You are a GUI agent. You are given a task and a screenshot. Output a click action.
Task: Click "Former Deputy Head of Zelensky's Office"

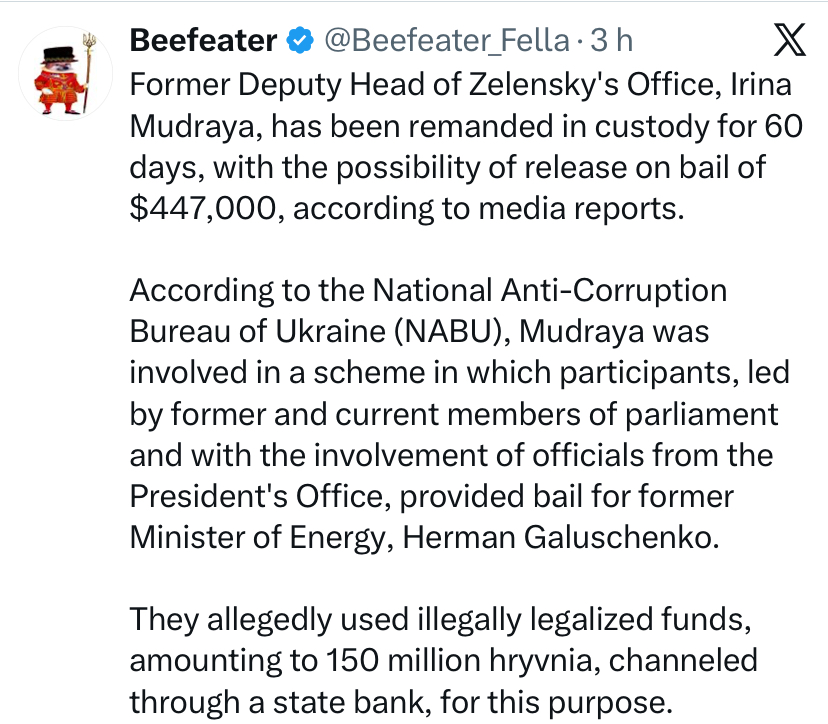[426, 85]
